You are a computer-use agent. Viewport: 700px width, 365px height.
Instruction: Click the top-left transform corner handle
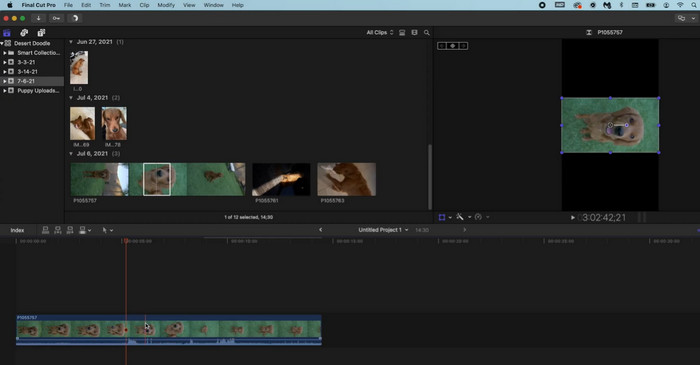562,98
